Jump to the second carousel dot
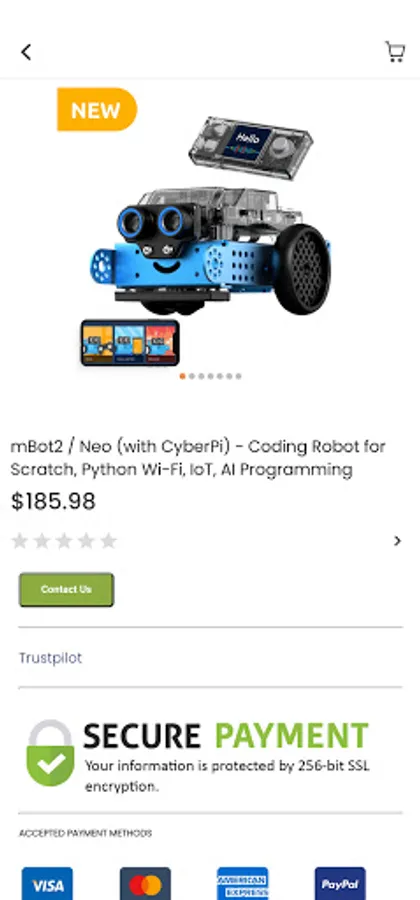This screenshot has width=420, height=900. point(192,377)
